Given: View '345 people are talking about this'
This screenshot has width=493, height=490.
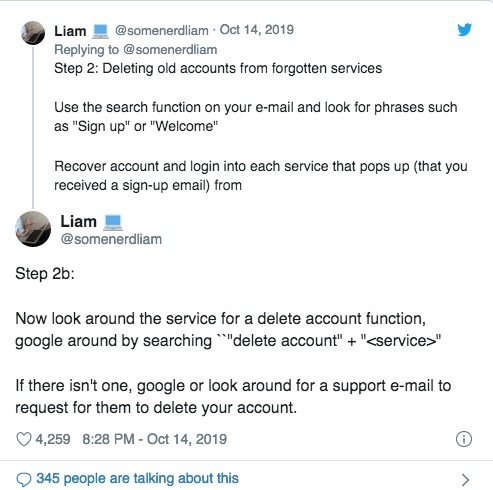Looking at the screenshot, I should tap(137, 478).
